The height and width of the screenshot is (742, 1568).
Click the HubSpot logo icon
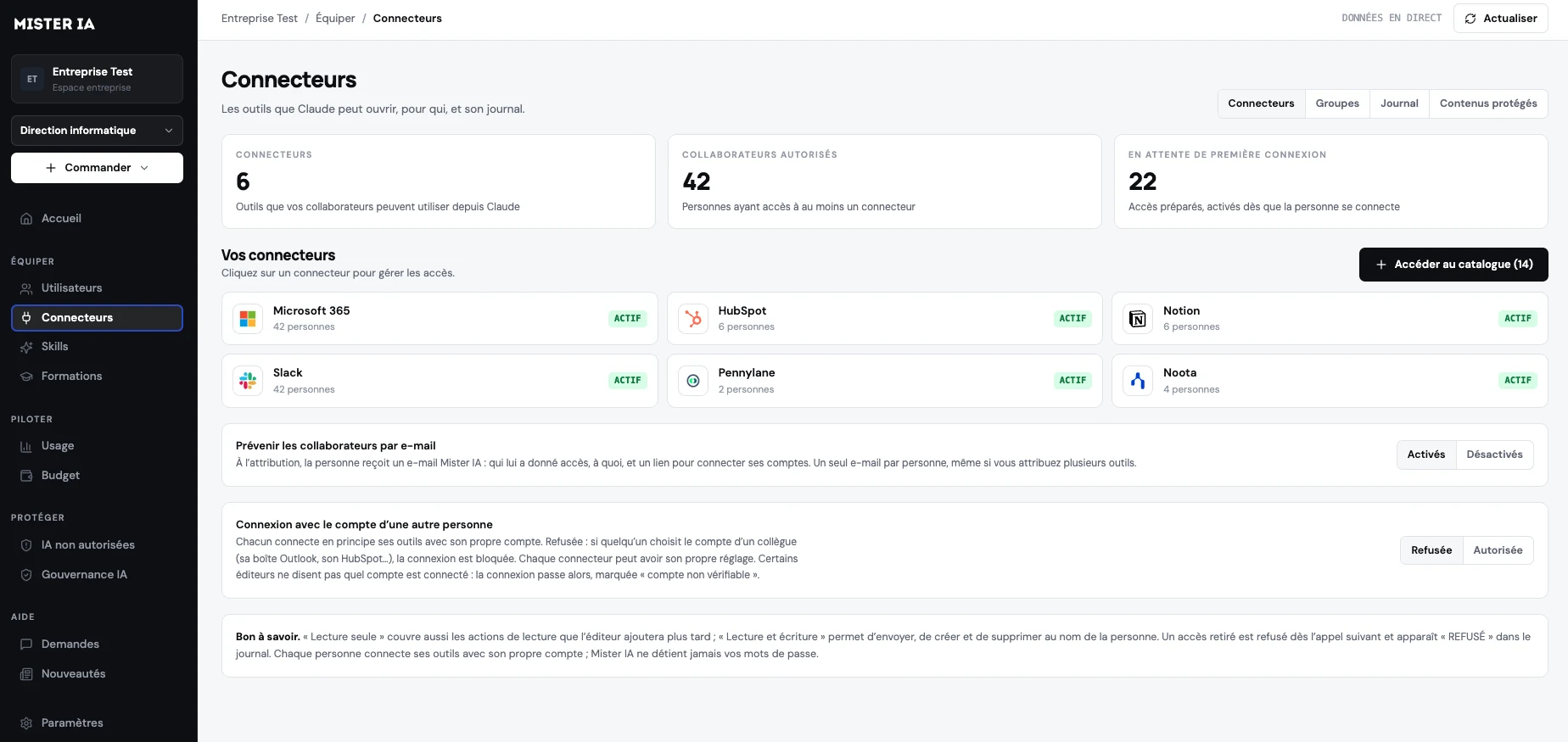(x=693, y=319)
